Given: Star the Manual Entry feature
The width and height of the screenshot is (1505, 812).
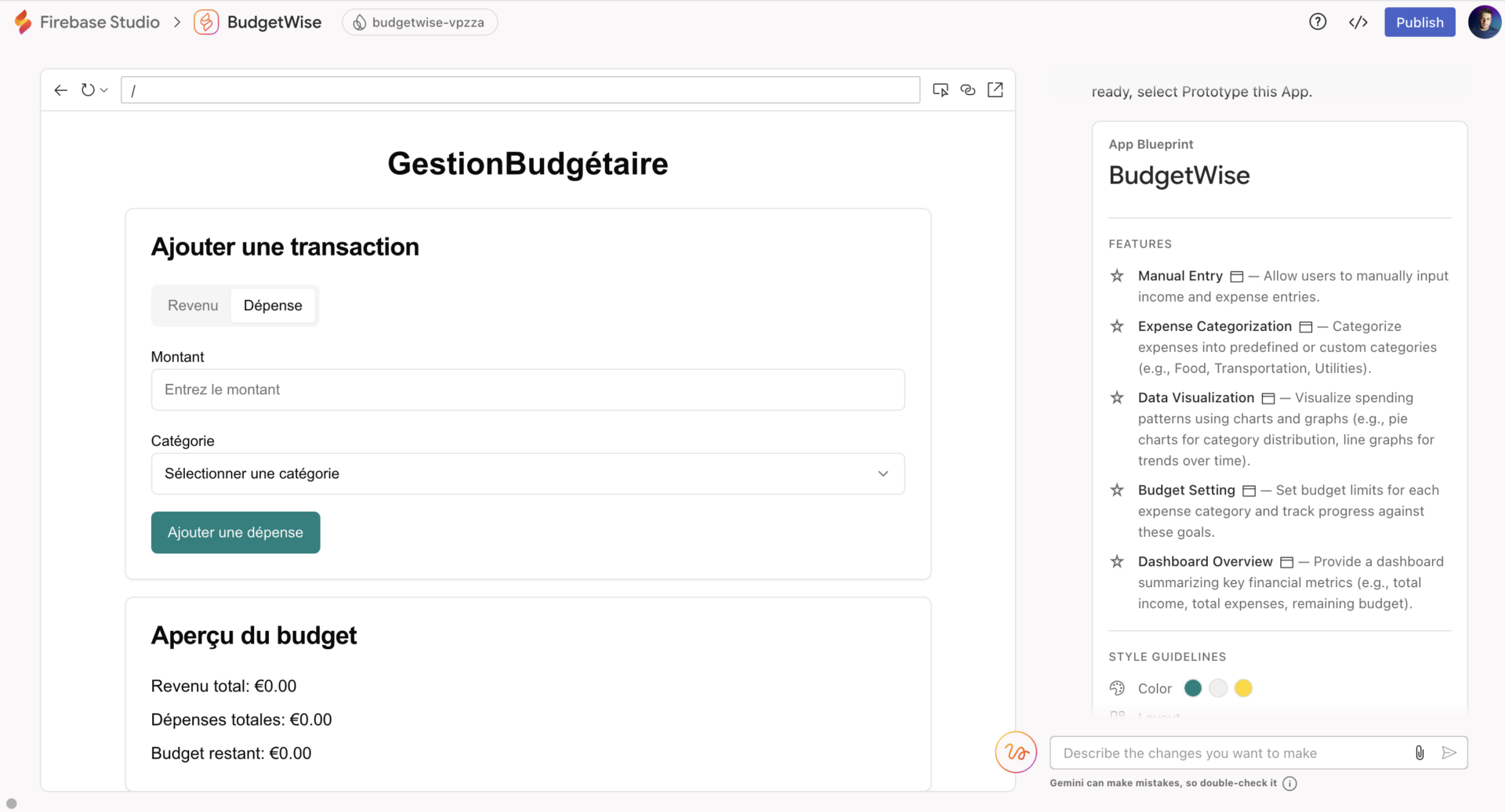Looking at the screenshot, I should click(x=1116, y=276).
